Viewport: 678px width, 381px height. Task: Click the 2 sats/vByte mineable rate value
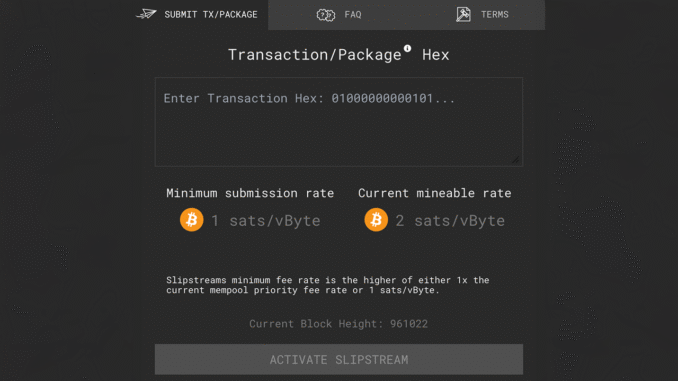450,221
